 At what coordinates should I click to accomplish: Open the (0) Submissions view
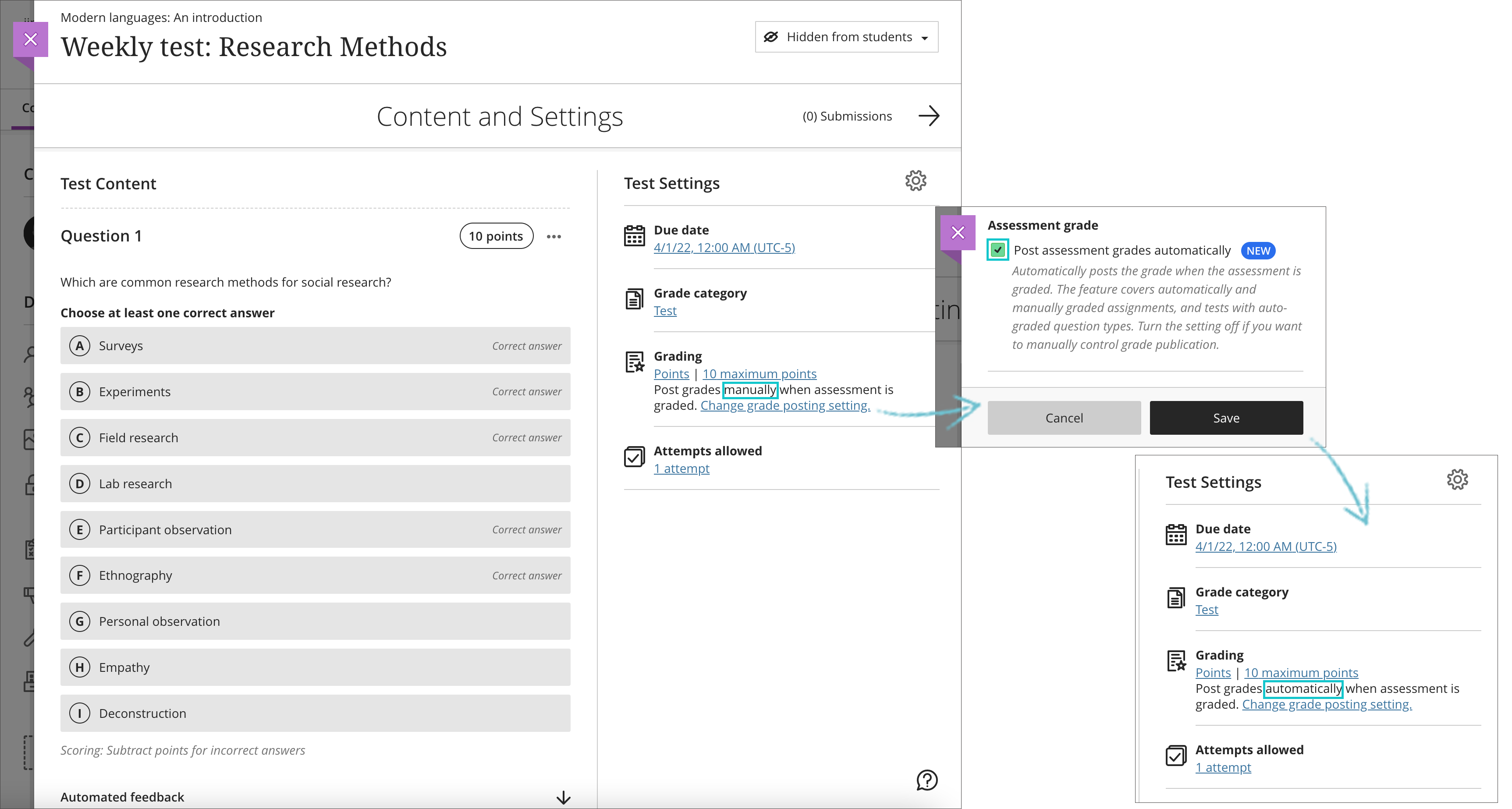pos(846,116)
